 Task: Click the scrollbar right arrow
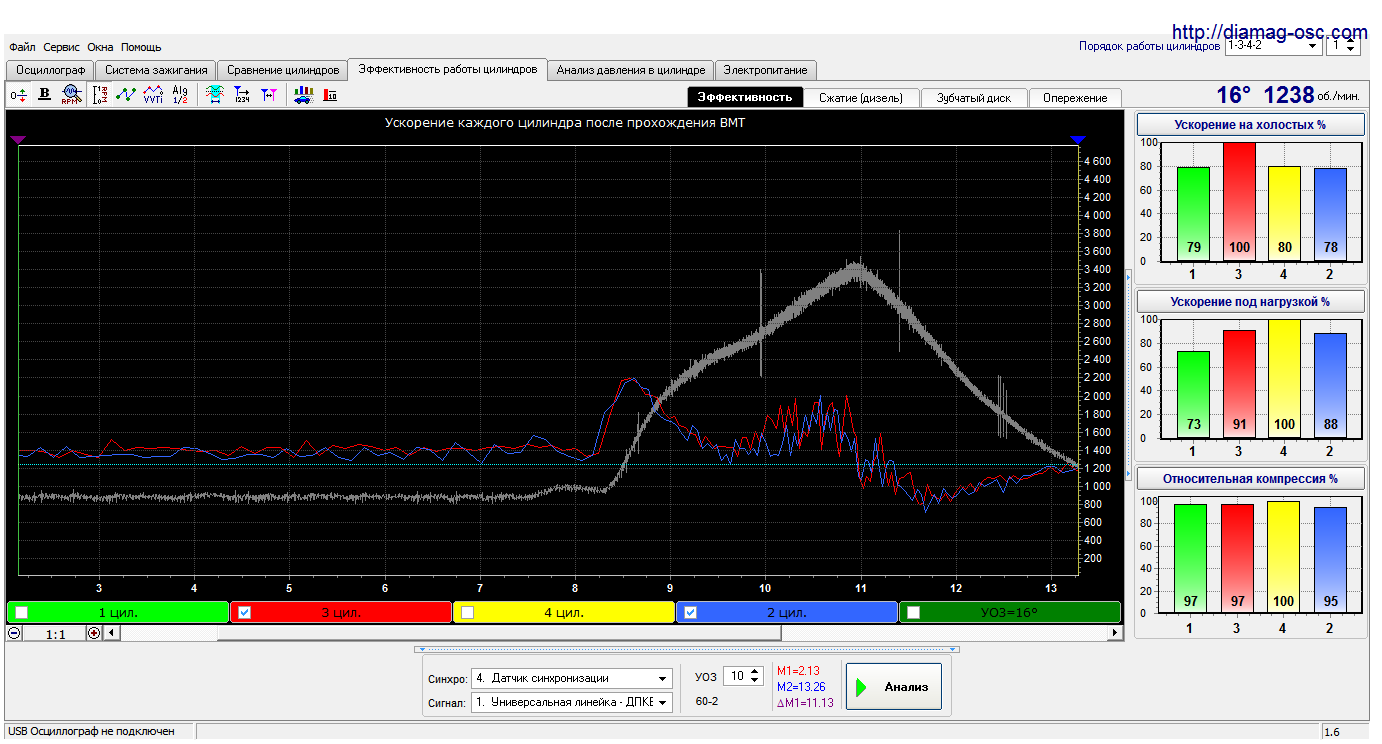pyautogui.click(x=1114, y=633)
